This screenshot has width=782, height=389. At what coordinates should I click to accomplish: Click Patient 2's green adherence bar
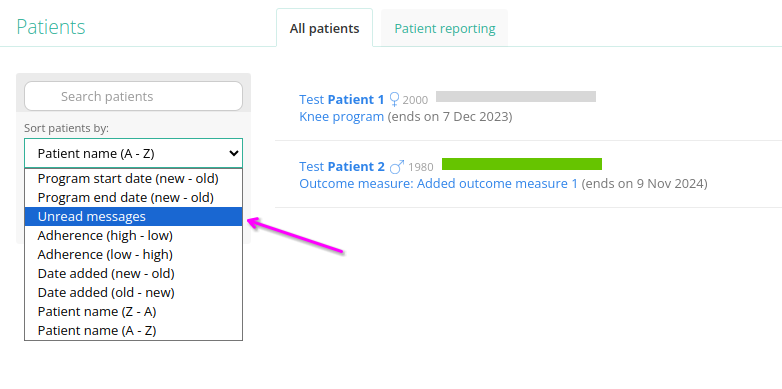tap(522, 164)
